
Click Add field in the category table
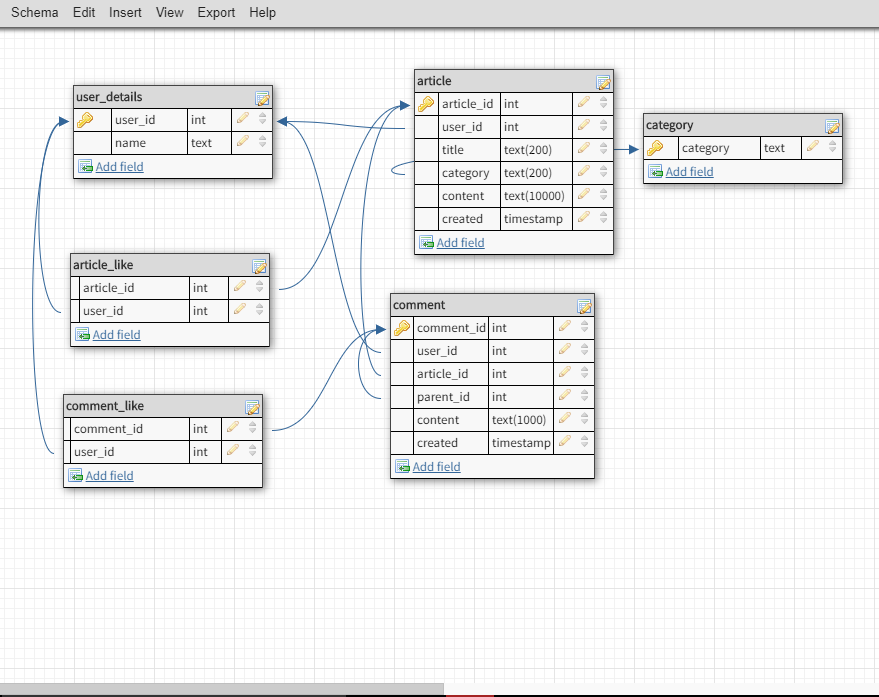click(x=687, y=171)
